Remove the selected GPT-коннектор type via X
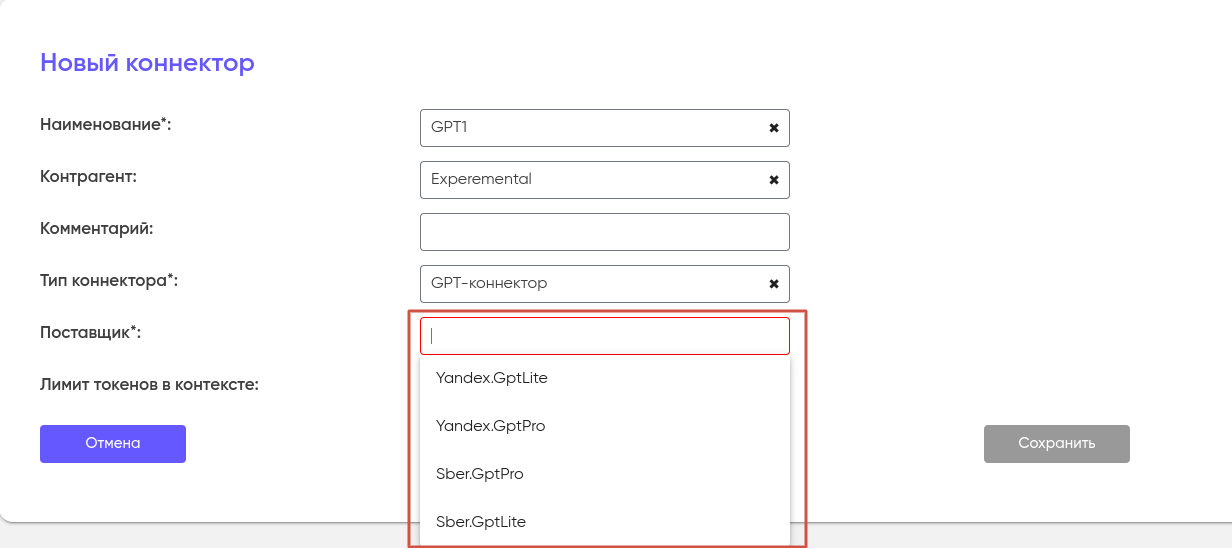 click(x=773, y=284)
